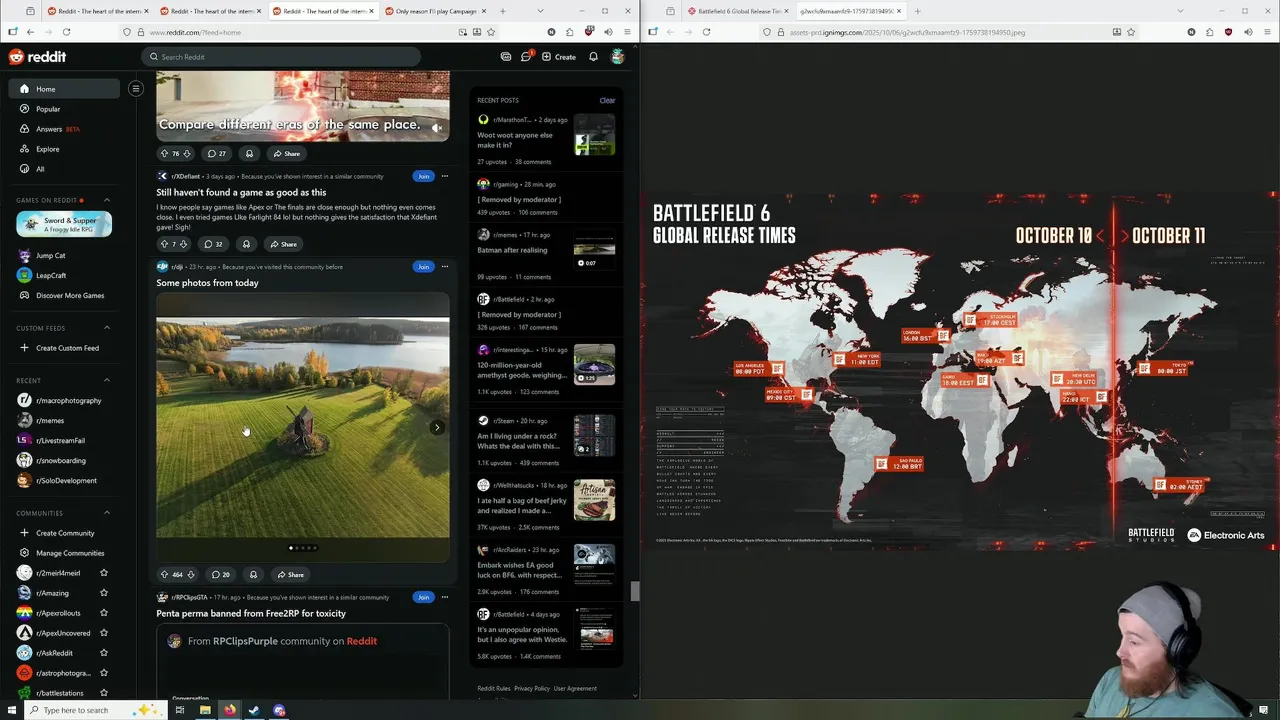The height and width of the screenshot is (720, 1280).
Task: Collapse the Reddit left navigation sidebar
Action: tap(136, 88)
